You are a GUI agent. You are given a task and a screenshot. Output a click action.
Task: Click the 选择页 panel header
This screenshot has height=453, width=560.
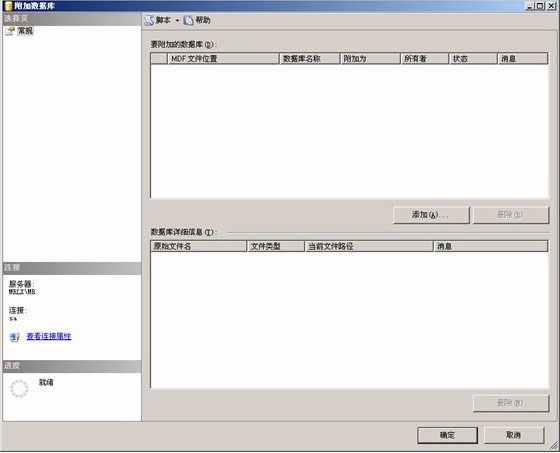point(72,18)
